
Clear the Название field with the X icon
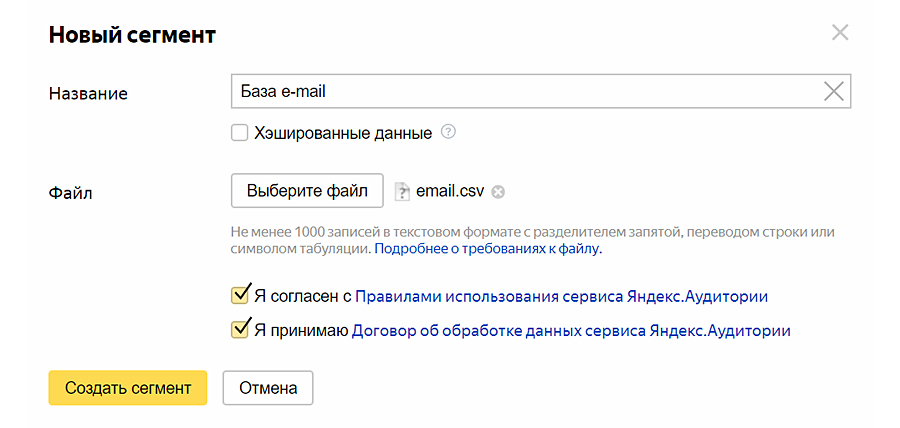point(833,91)
